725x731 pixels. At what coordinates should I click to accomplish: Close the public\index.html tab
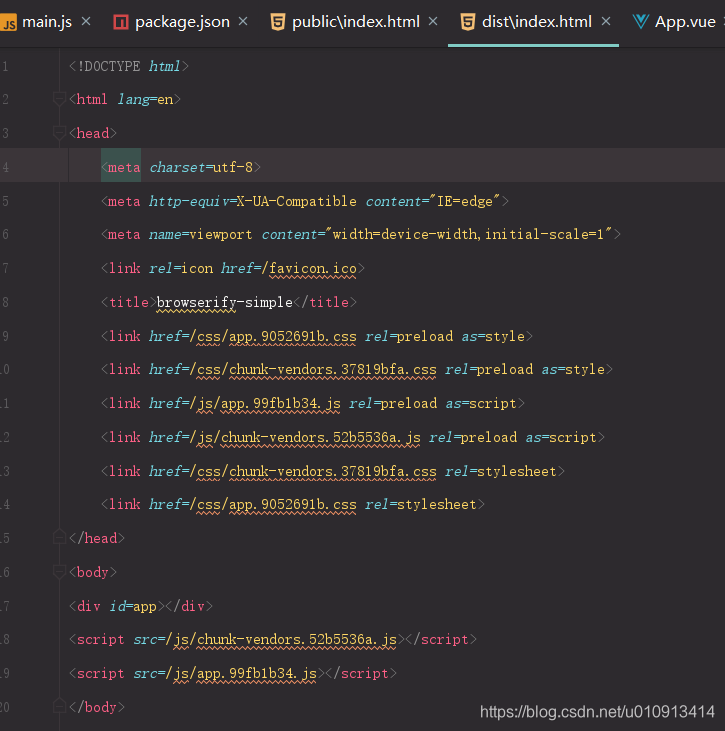[x=433, y=21]
